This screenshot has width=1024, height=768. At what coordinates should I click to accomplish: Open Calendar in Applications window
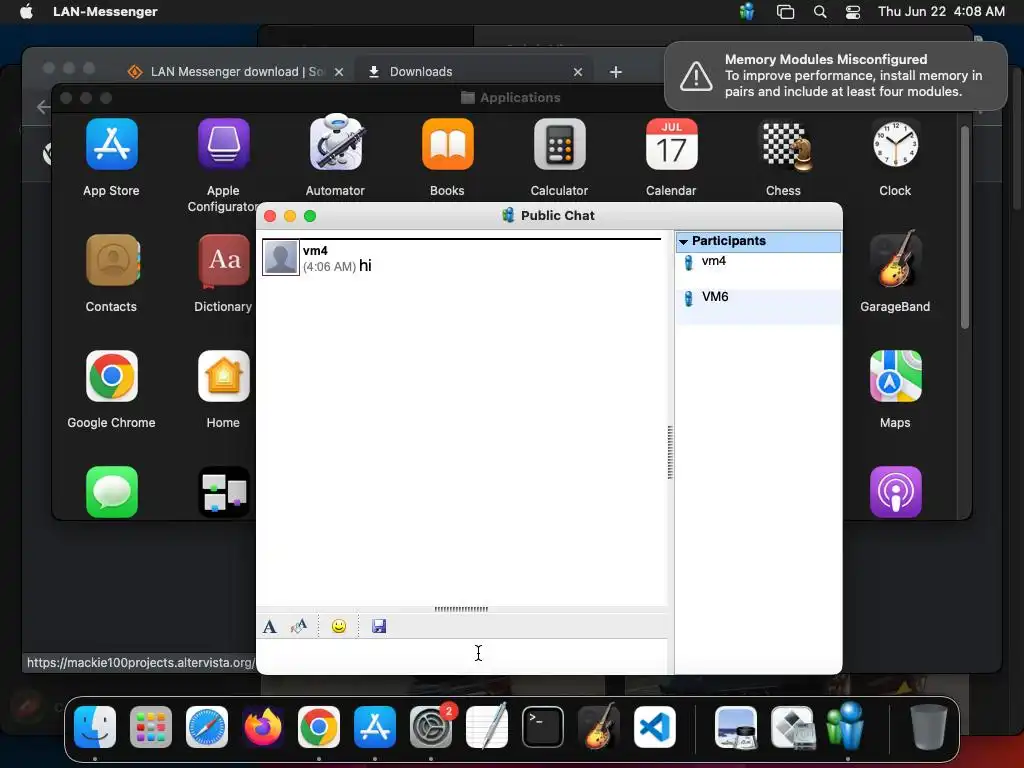tap(671, 144)
